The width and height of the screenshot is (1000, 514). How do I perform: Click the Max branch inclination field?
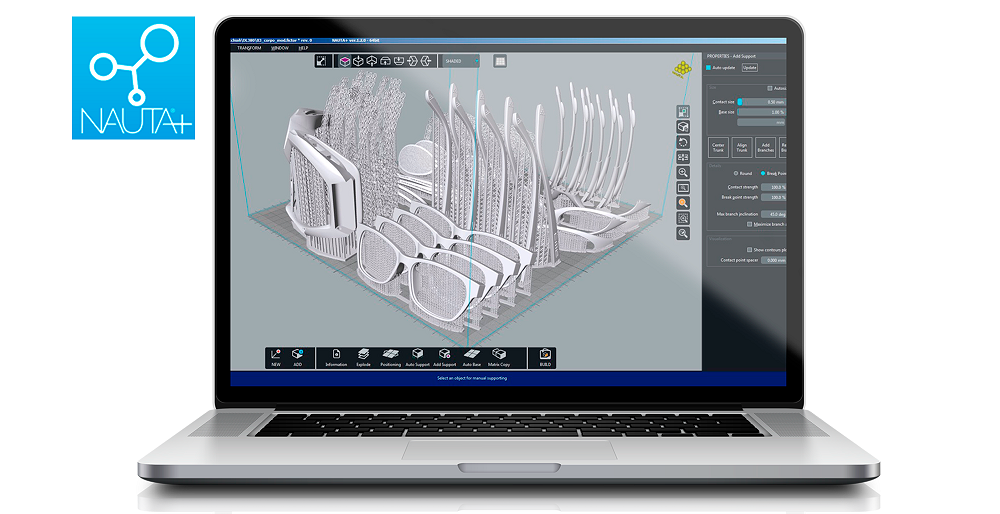pos(774,214)
